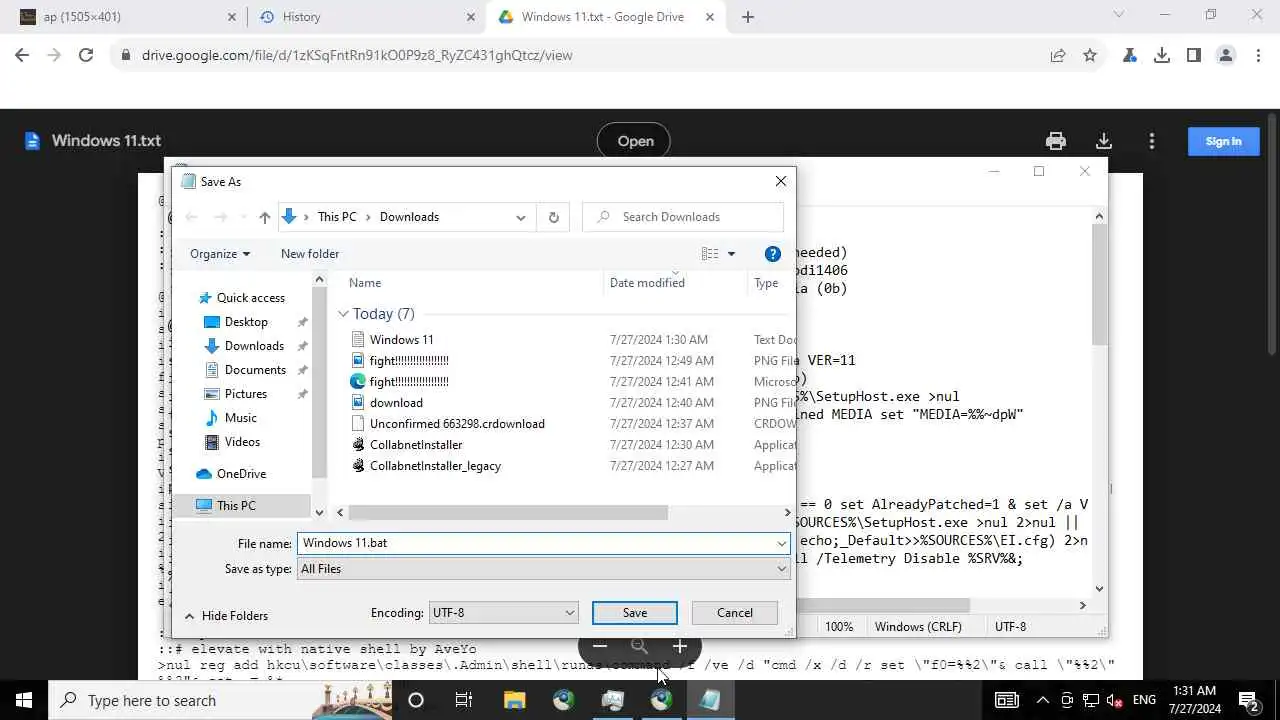Viewport: 1280px width, 720px height.
Task: Click the Save button
Action: click(635, 613)
